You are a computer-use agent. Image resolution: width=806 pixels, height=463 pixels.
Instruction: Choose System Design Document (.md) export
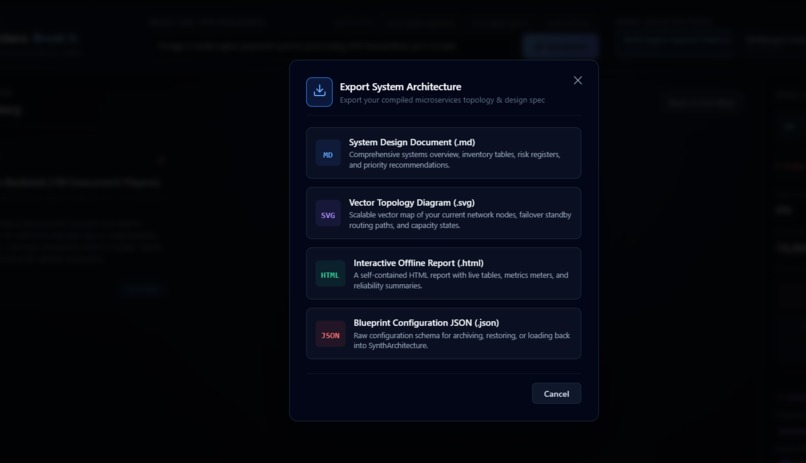coord(444,153)
